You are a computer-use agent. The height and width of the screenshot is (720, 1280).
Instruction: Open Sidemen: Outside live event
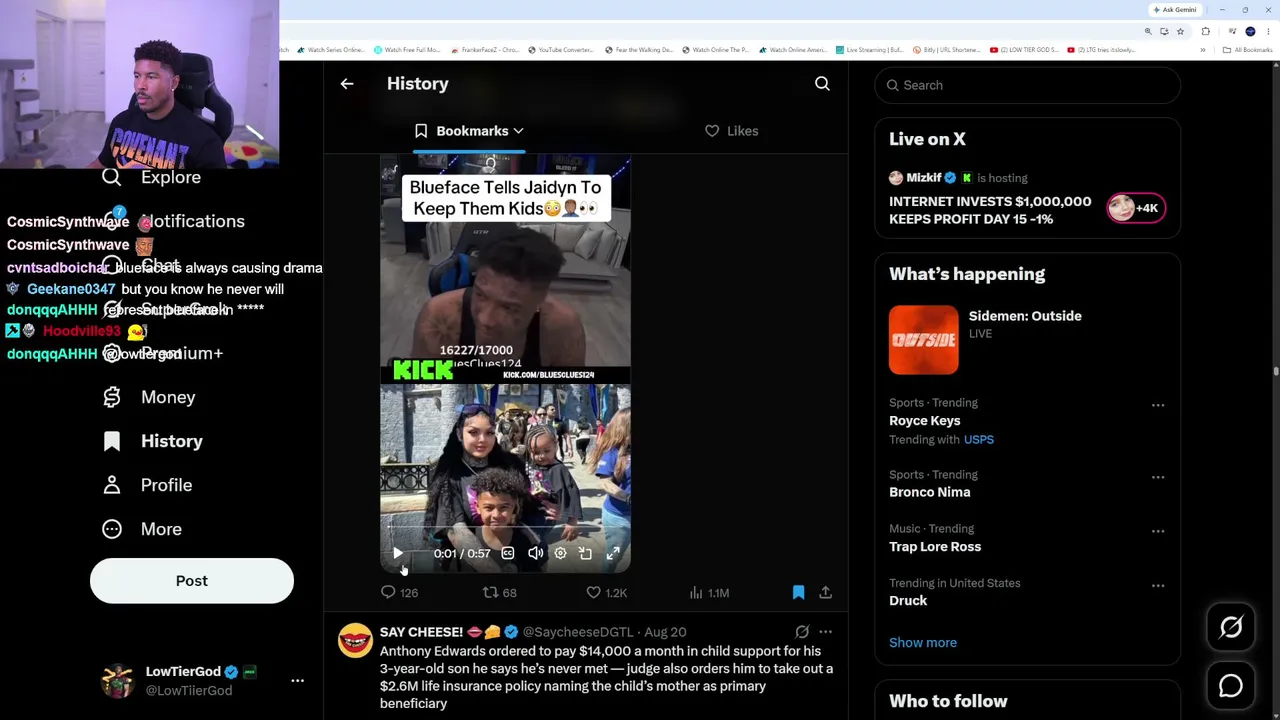1025,316
